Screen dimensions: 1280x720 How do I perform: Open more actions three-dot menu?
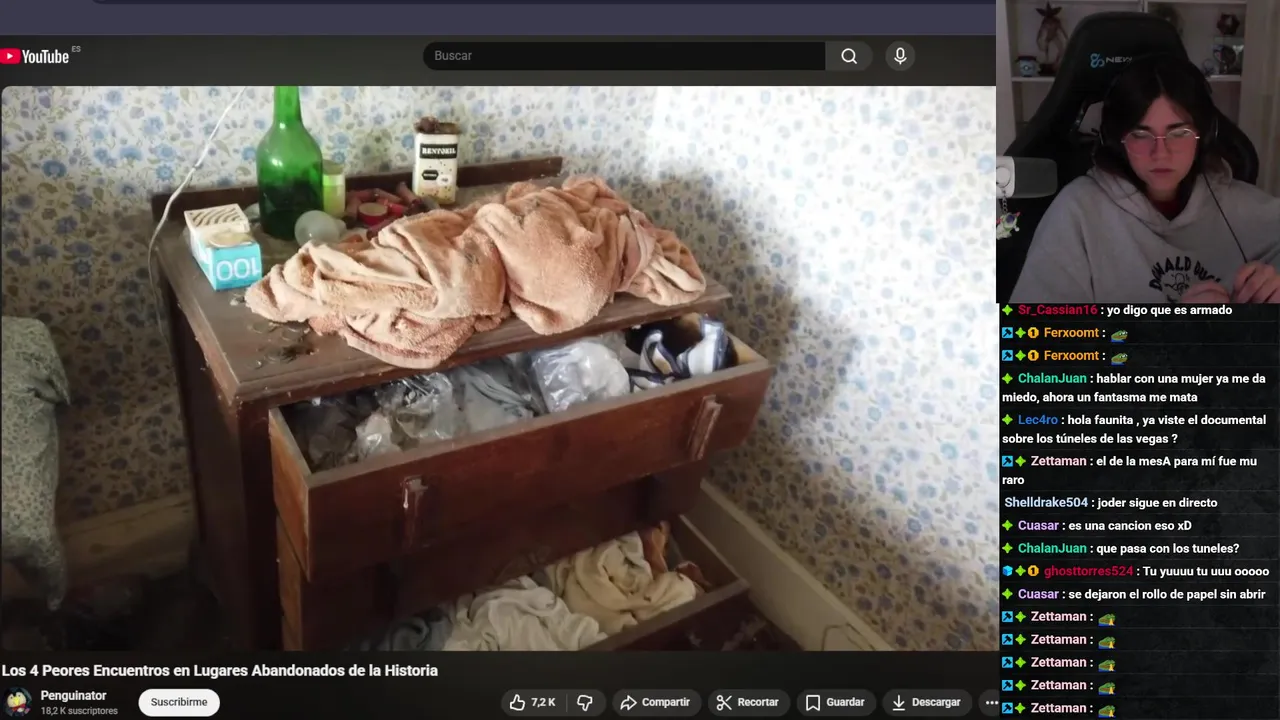point(990,702)
